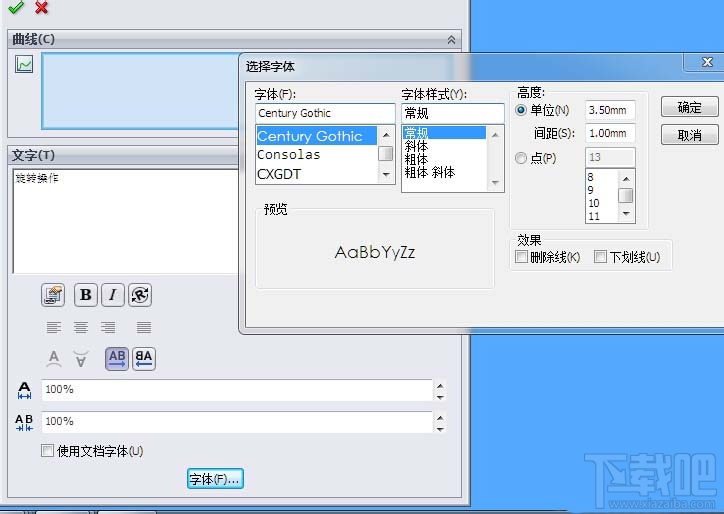Fully justify the text
This screenshot has height=514, width=724.
coord(144,327)
